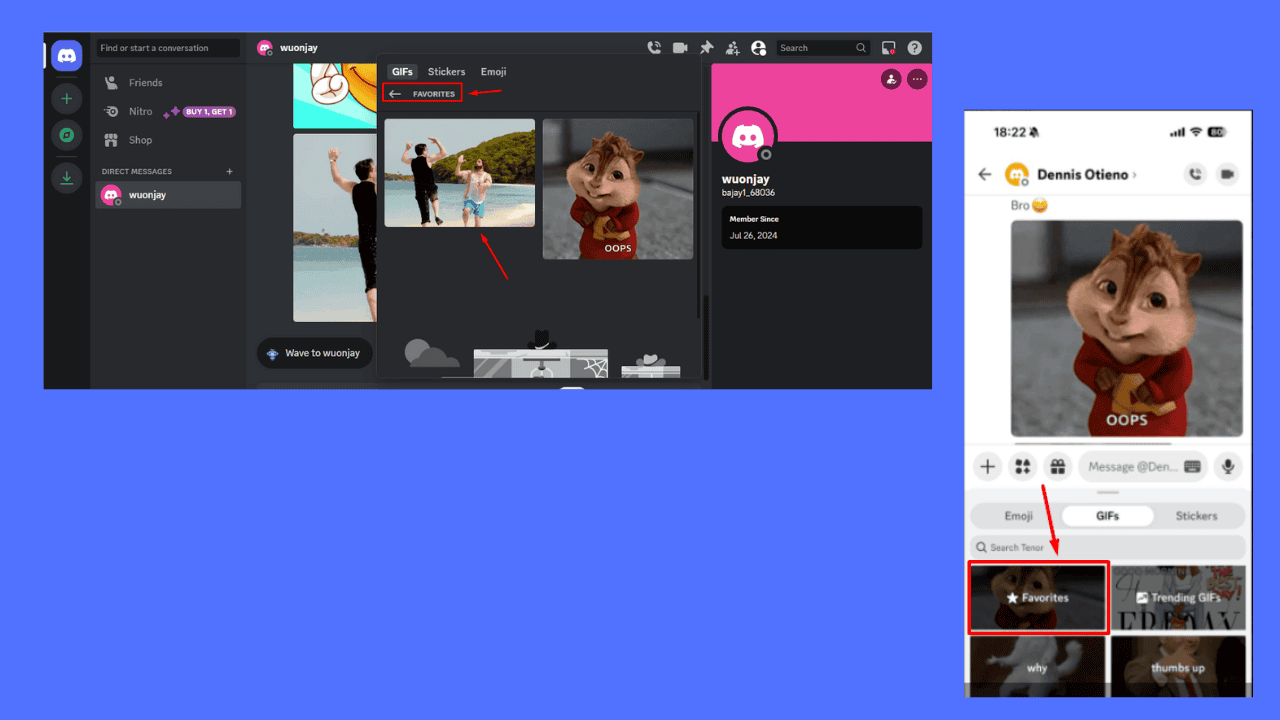Switch to the Stickers tab in desktop picker
1280x720 pixels.
[446, 72]
